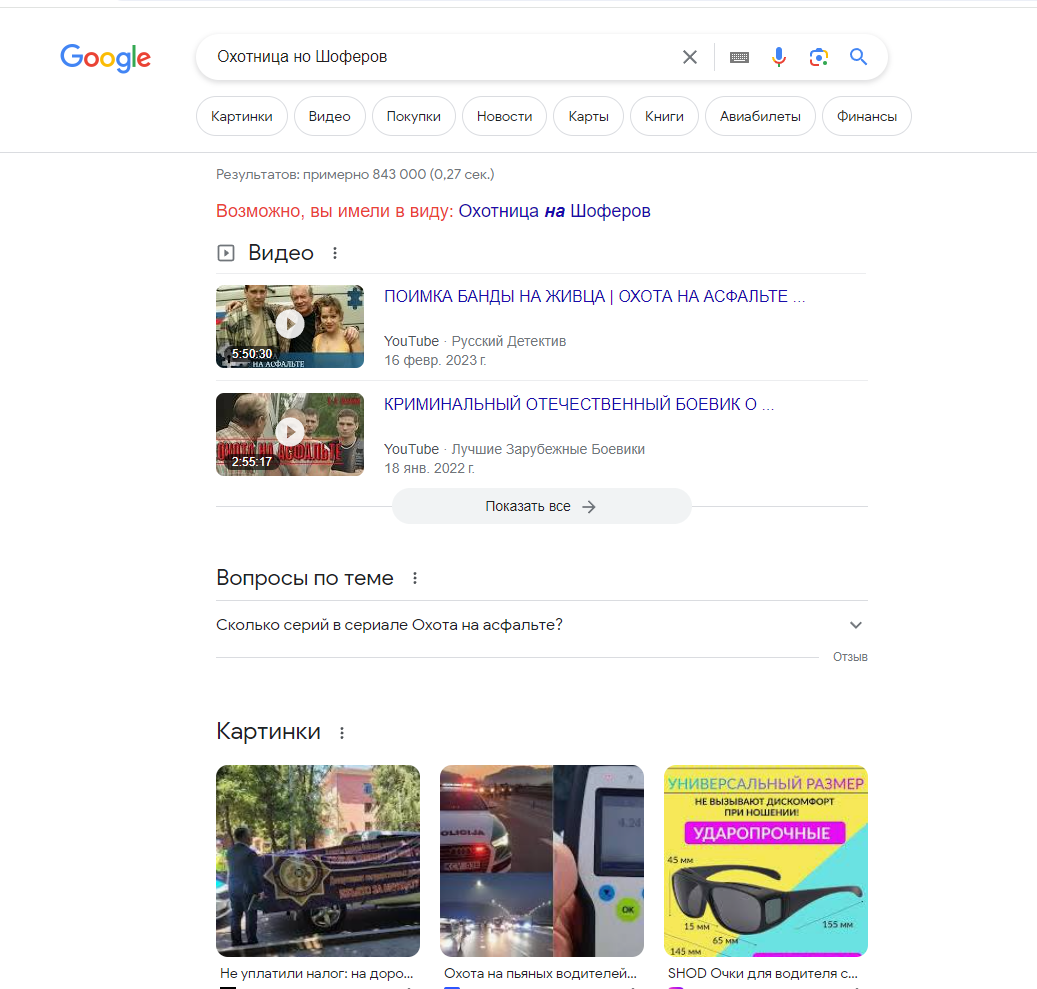Open ПОИМКА БАНДЫ НА ЖИВЦА video link

[x=595, y=296]
